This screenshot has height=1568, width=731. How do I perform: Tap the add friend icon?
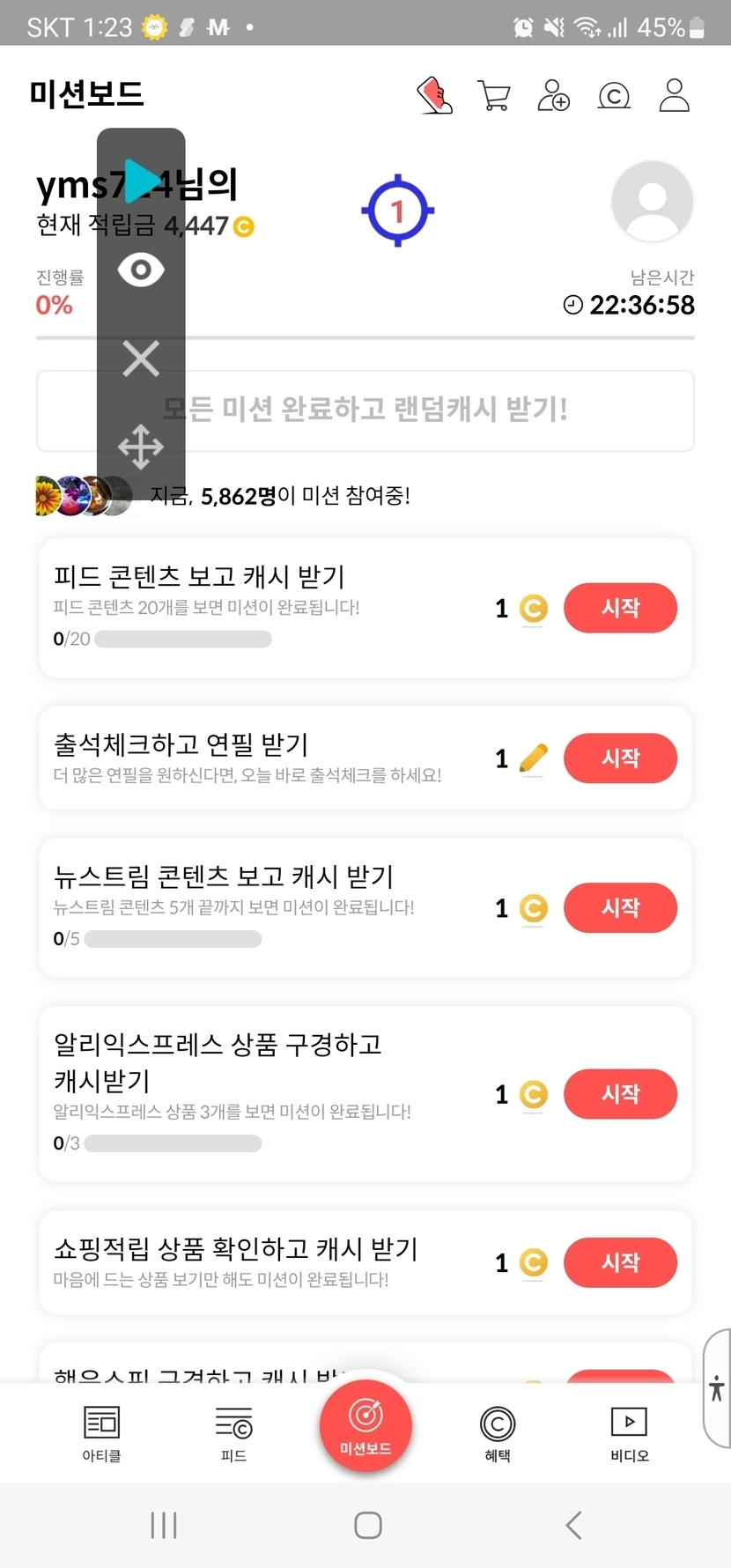pyautogui.click(x=553, y=95)
